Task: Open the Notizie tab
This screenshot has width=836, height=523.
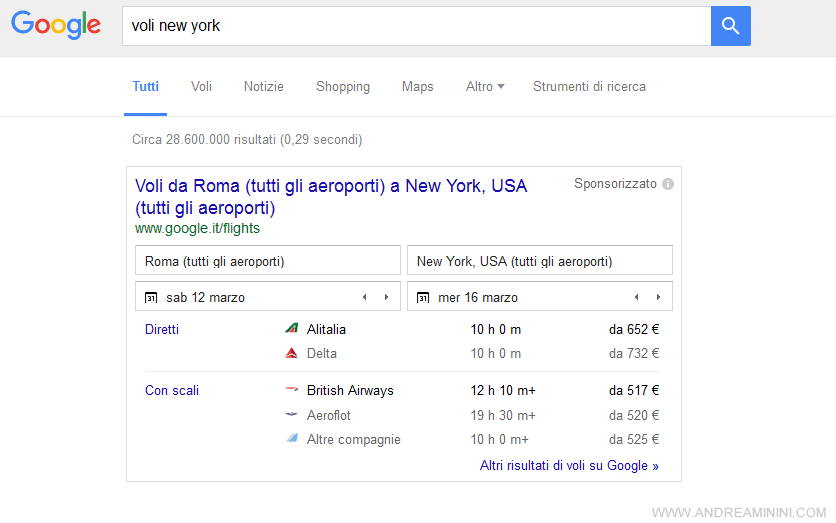Action: tap(263, 87)
